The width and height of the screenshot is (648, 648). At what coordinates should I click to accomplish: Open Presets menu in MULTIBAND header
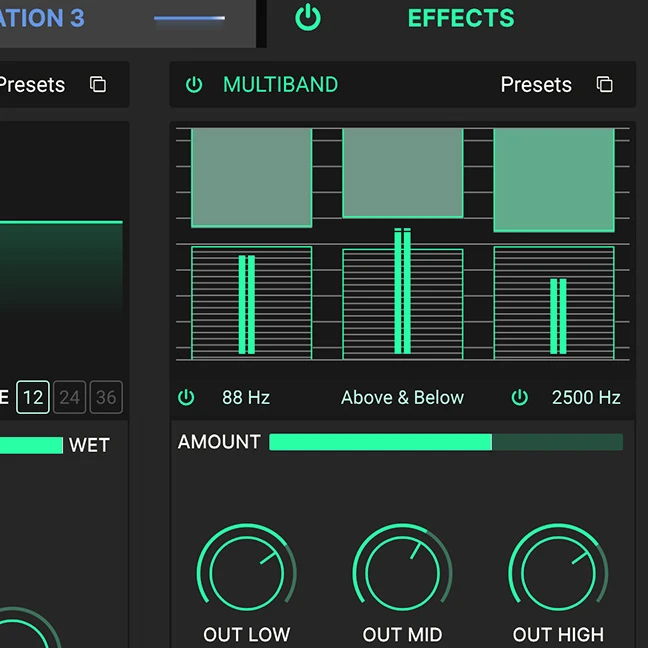pos(536,85)
